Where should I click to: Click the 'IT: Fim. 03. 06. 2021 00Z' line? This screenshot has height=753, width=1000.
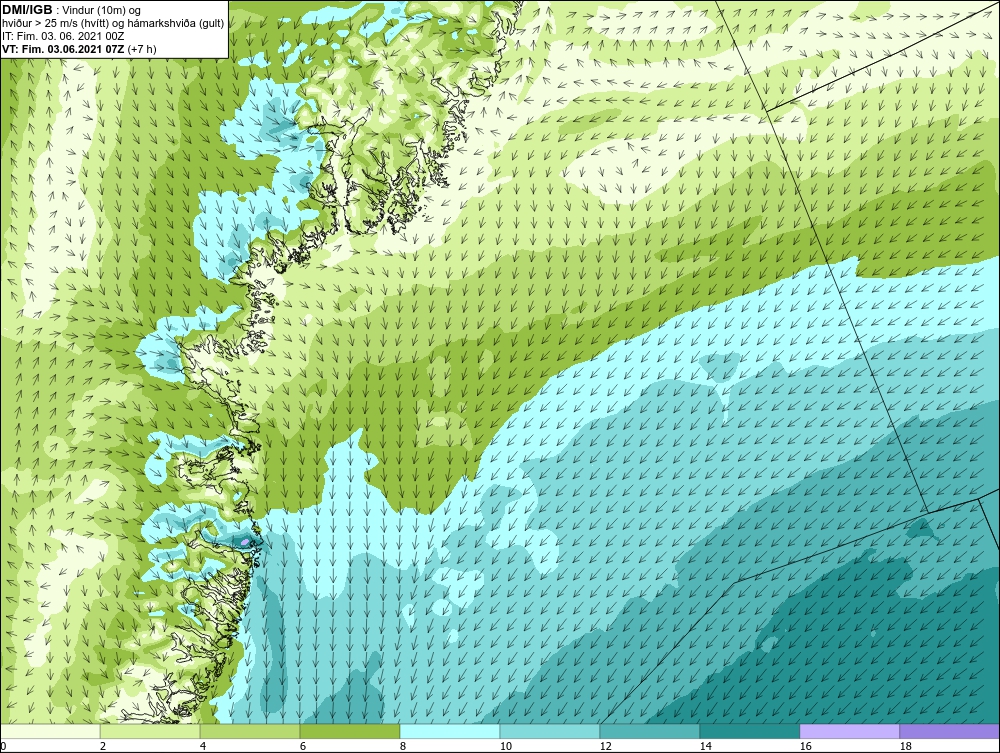[x=63, y=36]
